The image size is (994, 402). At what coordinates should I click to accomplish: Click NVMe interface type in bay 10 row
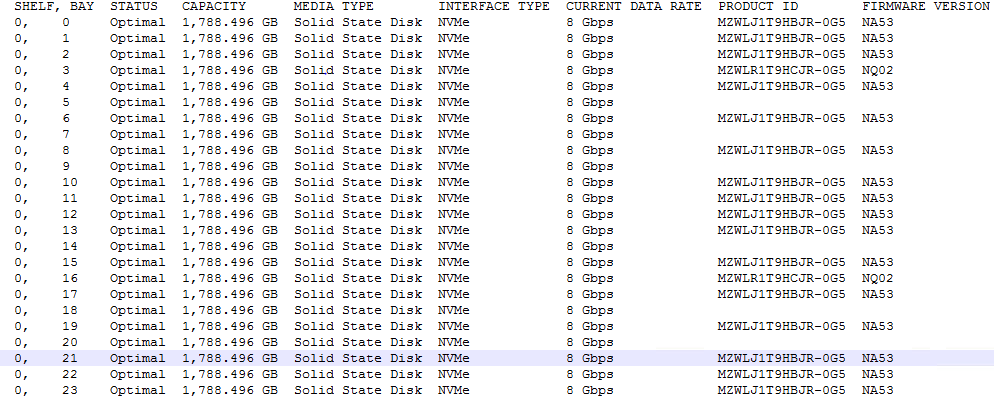454,182
